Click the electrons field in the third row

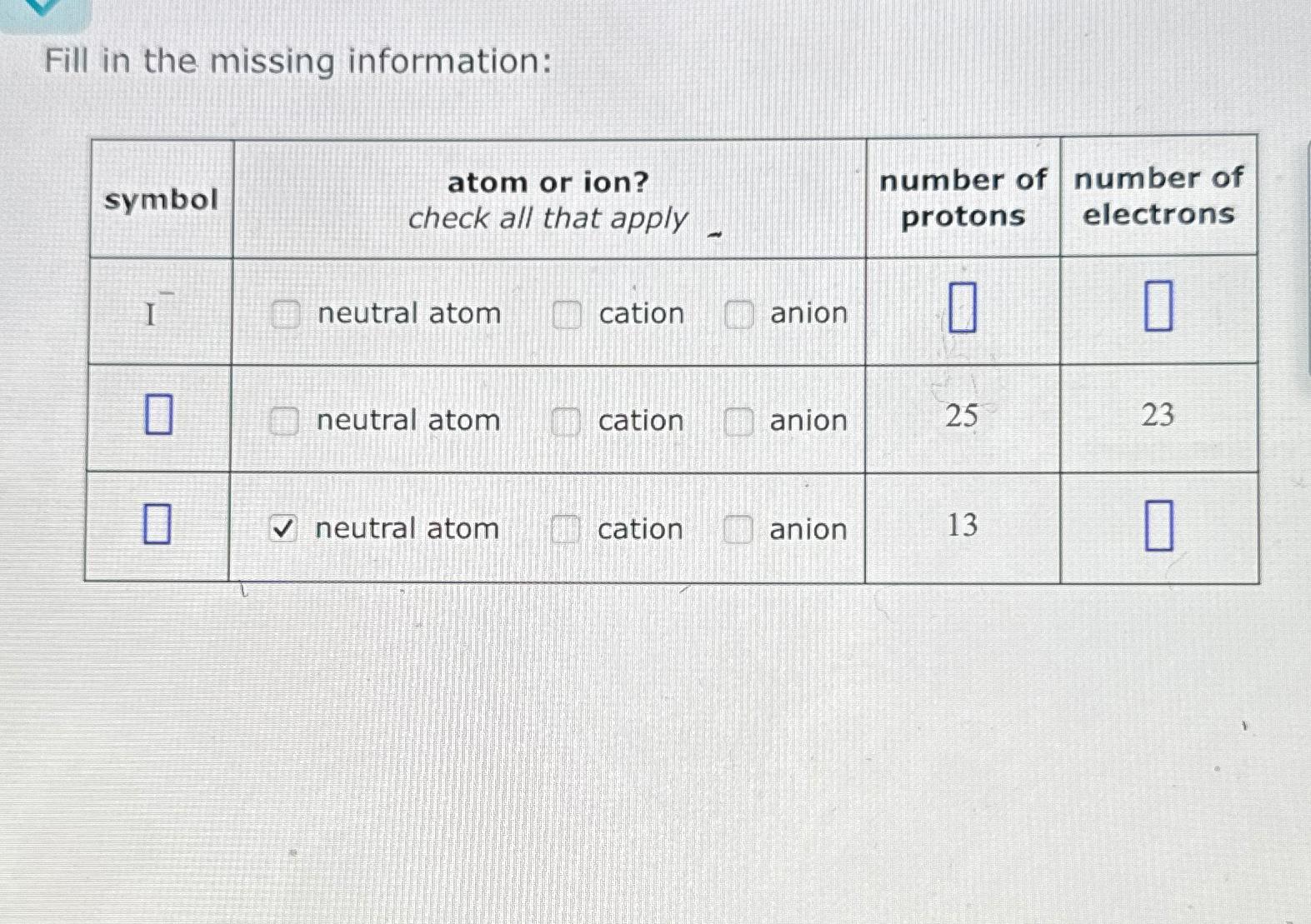[x=1160, y=526]
